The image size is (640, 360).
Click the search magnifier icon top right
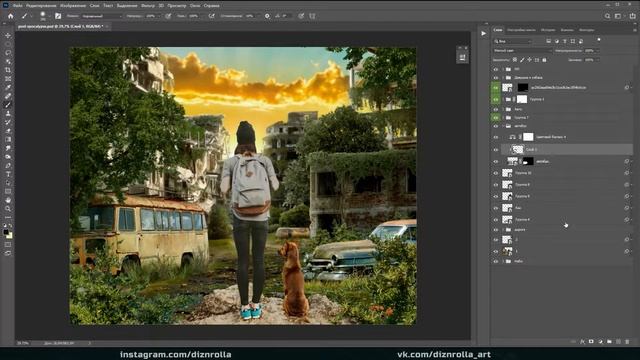607,16
